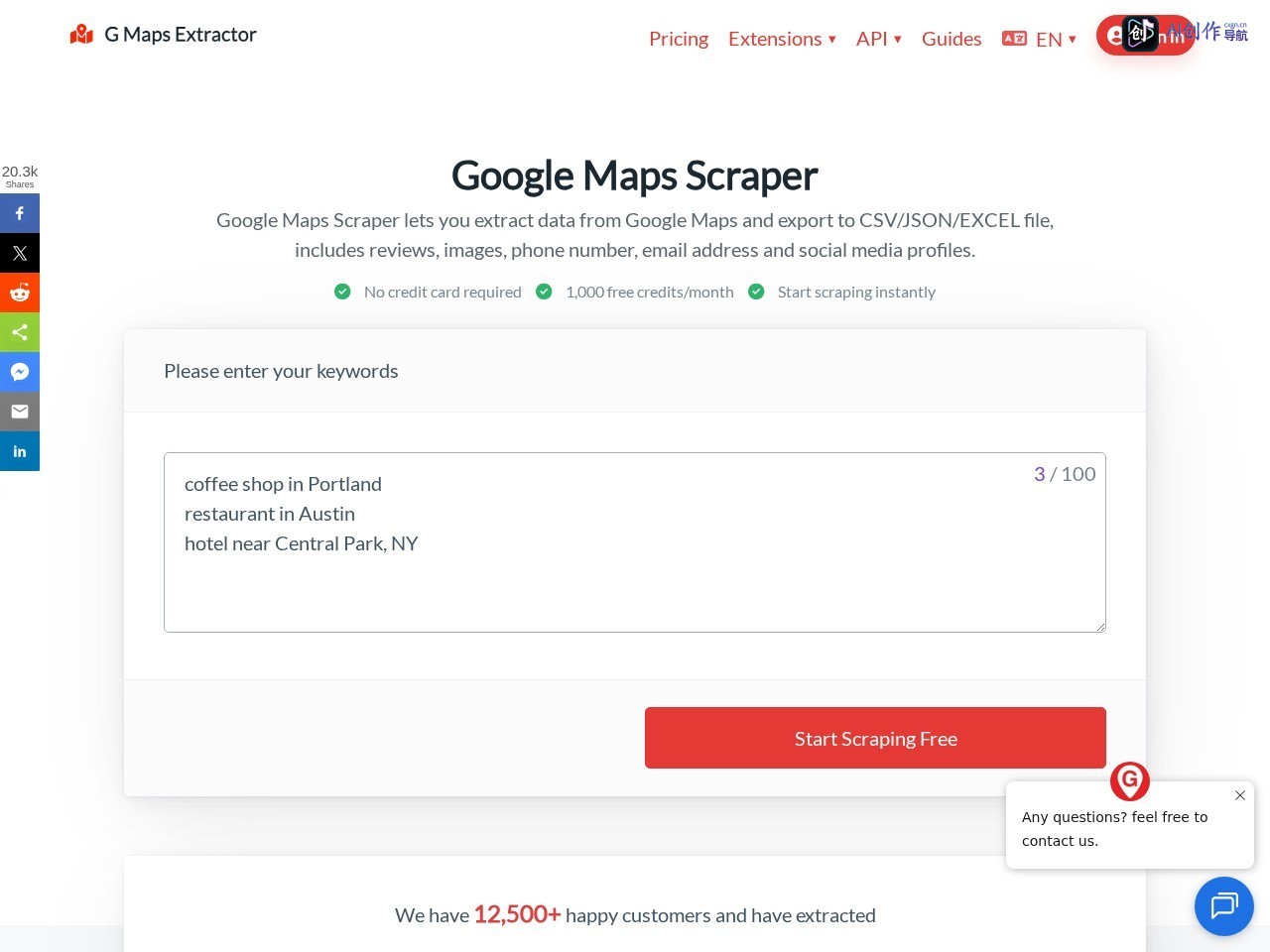Click the '3 / 100' keyword counter

[x=1065, y=474]
